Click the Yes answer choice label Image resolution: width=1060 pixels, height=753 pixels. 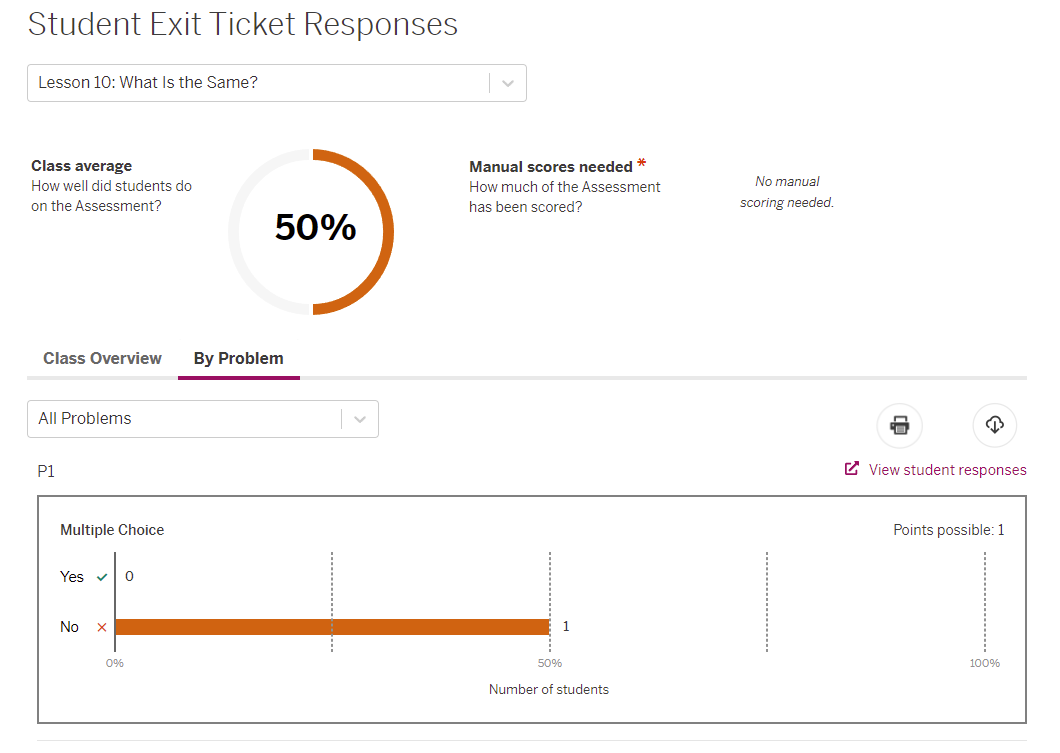tap(72, 577)
